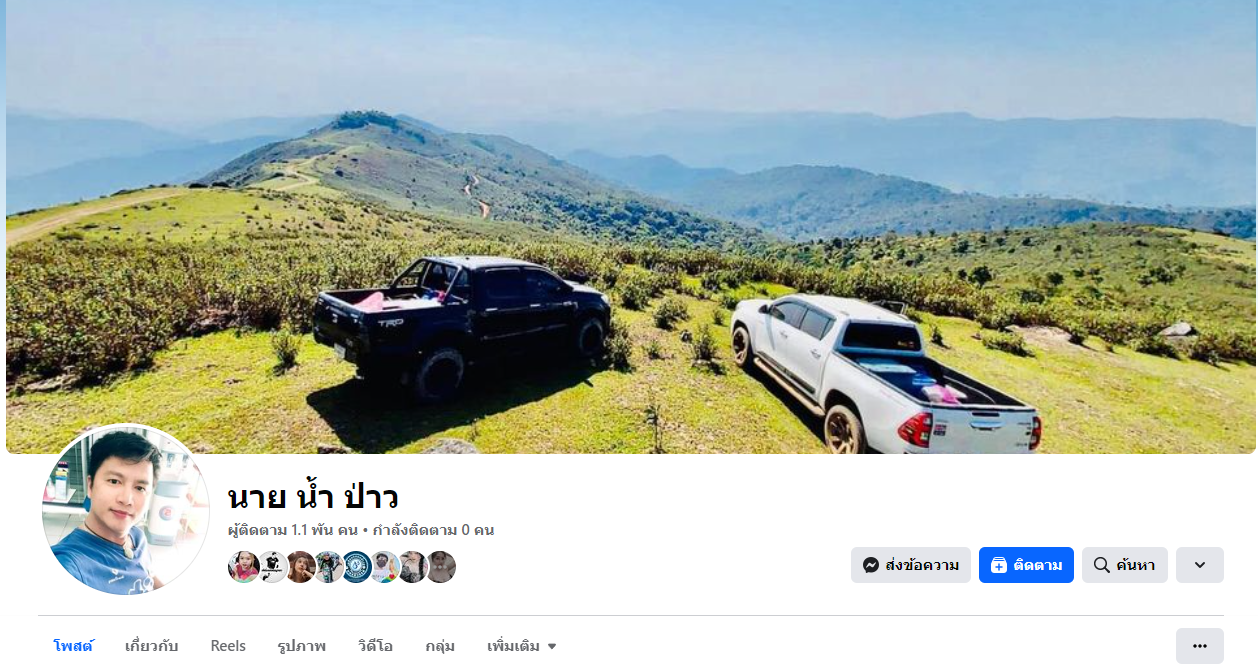
Task: Open first follower avatar thumbnail
Action: pos(243,567)
